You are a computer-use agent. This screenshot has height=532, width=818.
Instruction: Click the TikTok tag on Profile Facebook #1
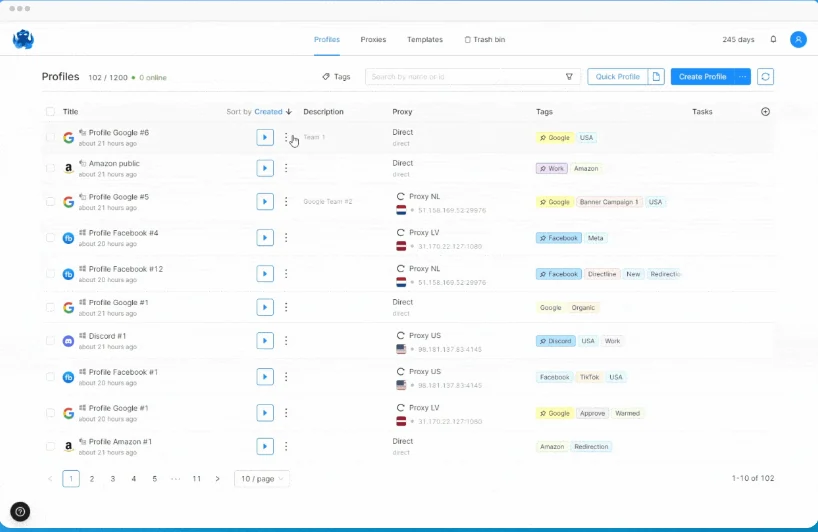coord(590,377)
